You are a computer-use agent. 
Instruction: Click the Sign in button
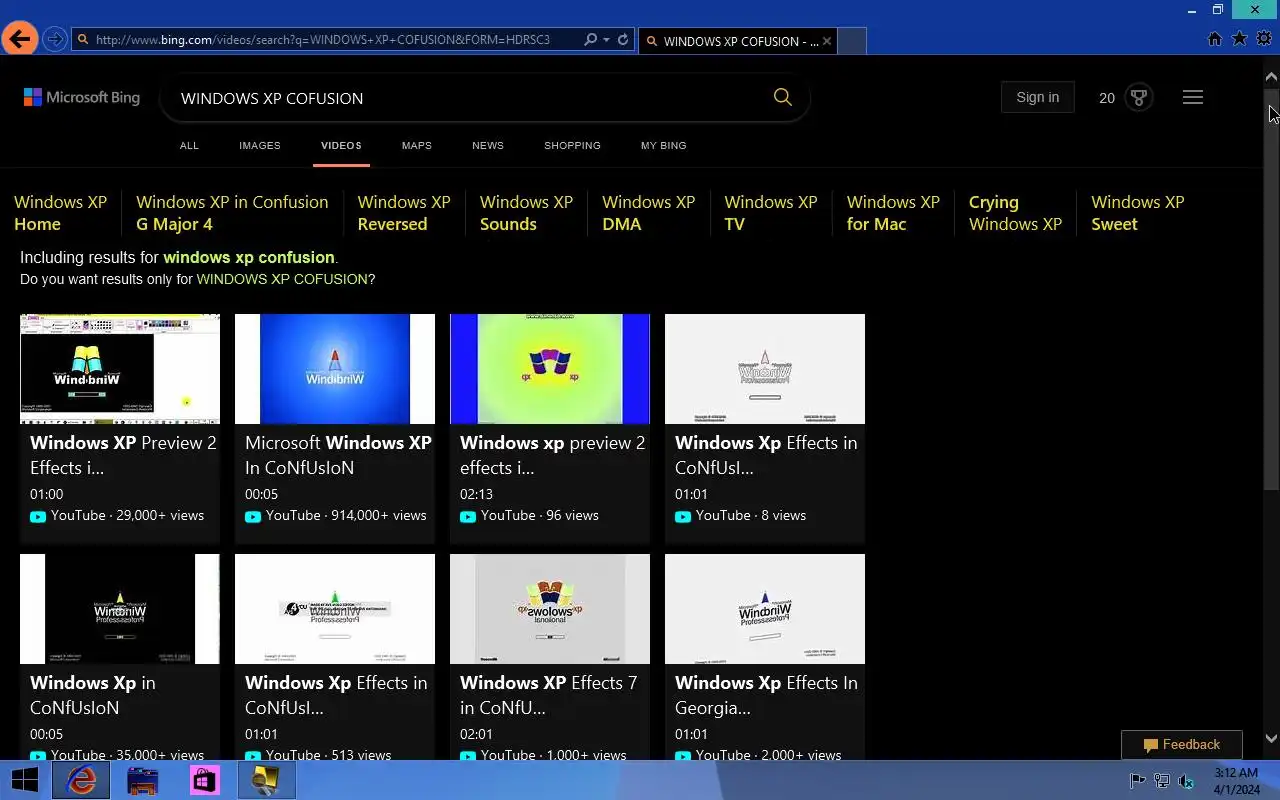coord(1037,97)
